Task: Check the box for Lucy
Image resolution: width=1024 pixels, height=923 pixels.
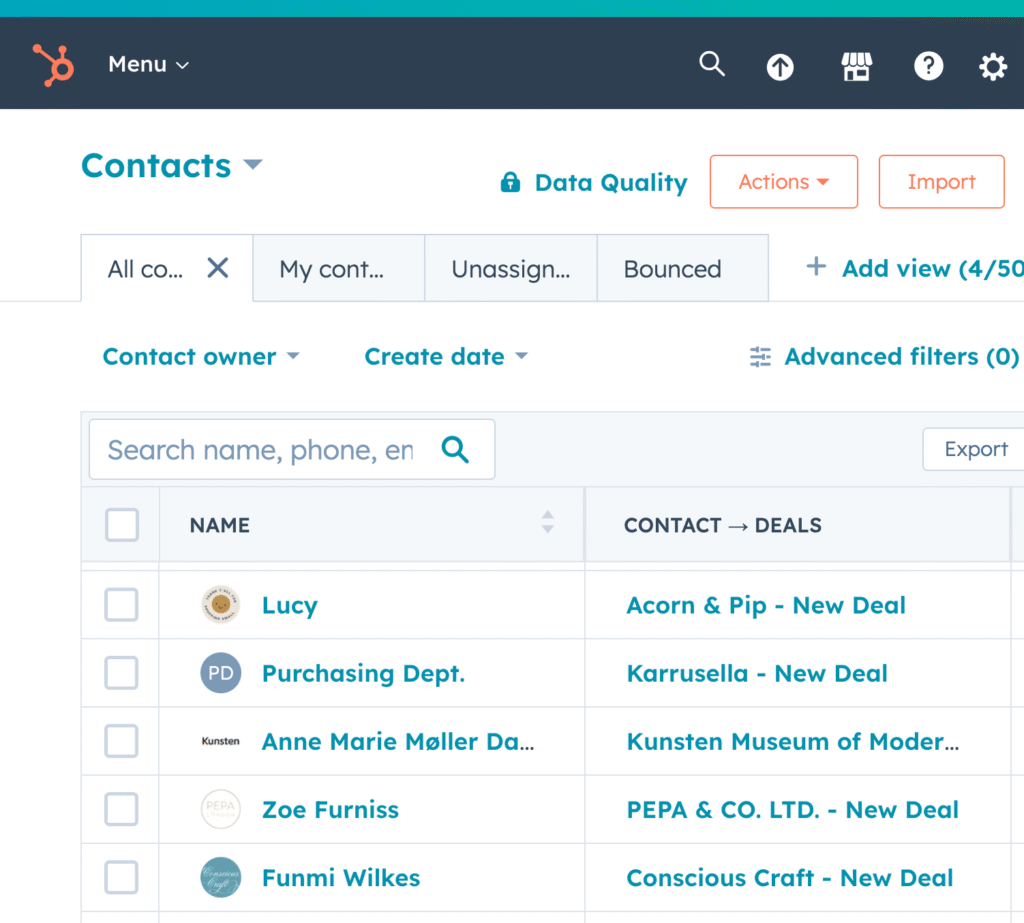Action: coord(121,604)
